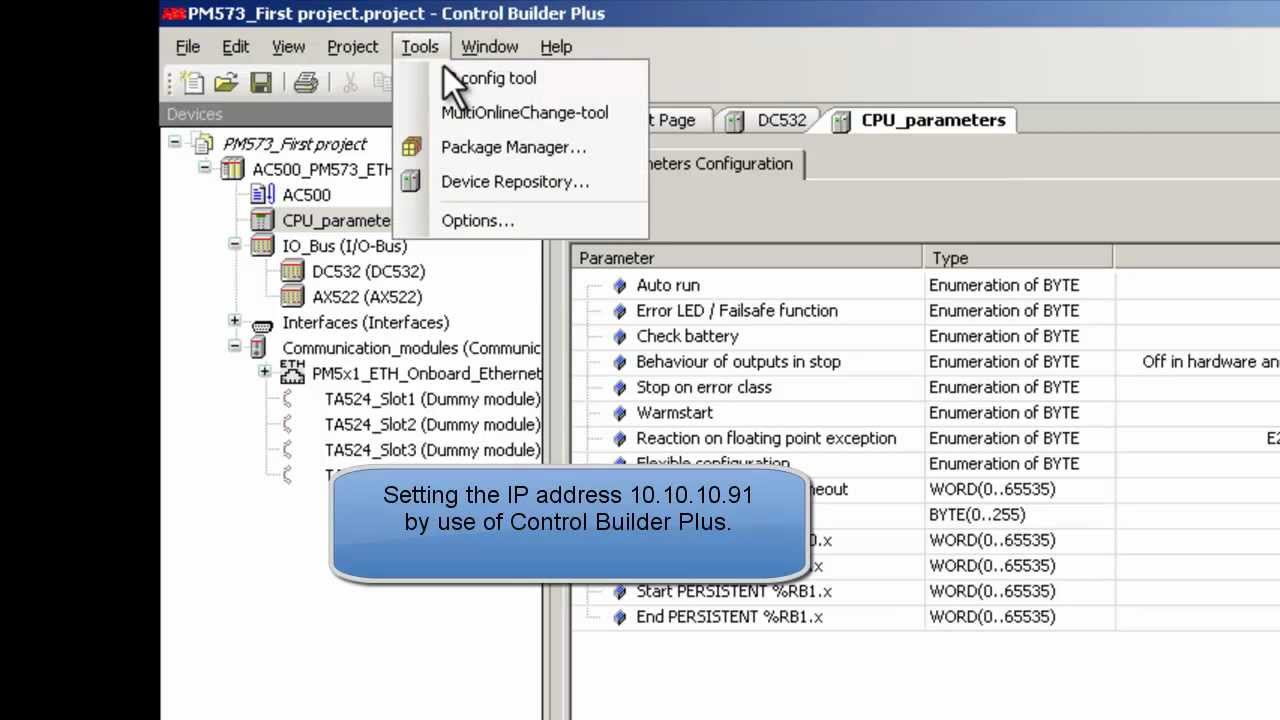1280x720 pixels.
Task: Click the AC500 application icon in tree
Action: pos(262,195)
